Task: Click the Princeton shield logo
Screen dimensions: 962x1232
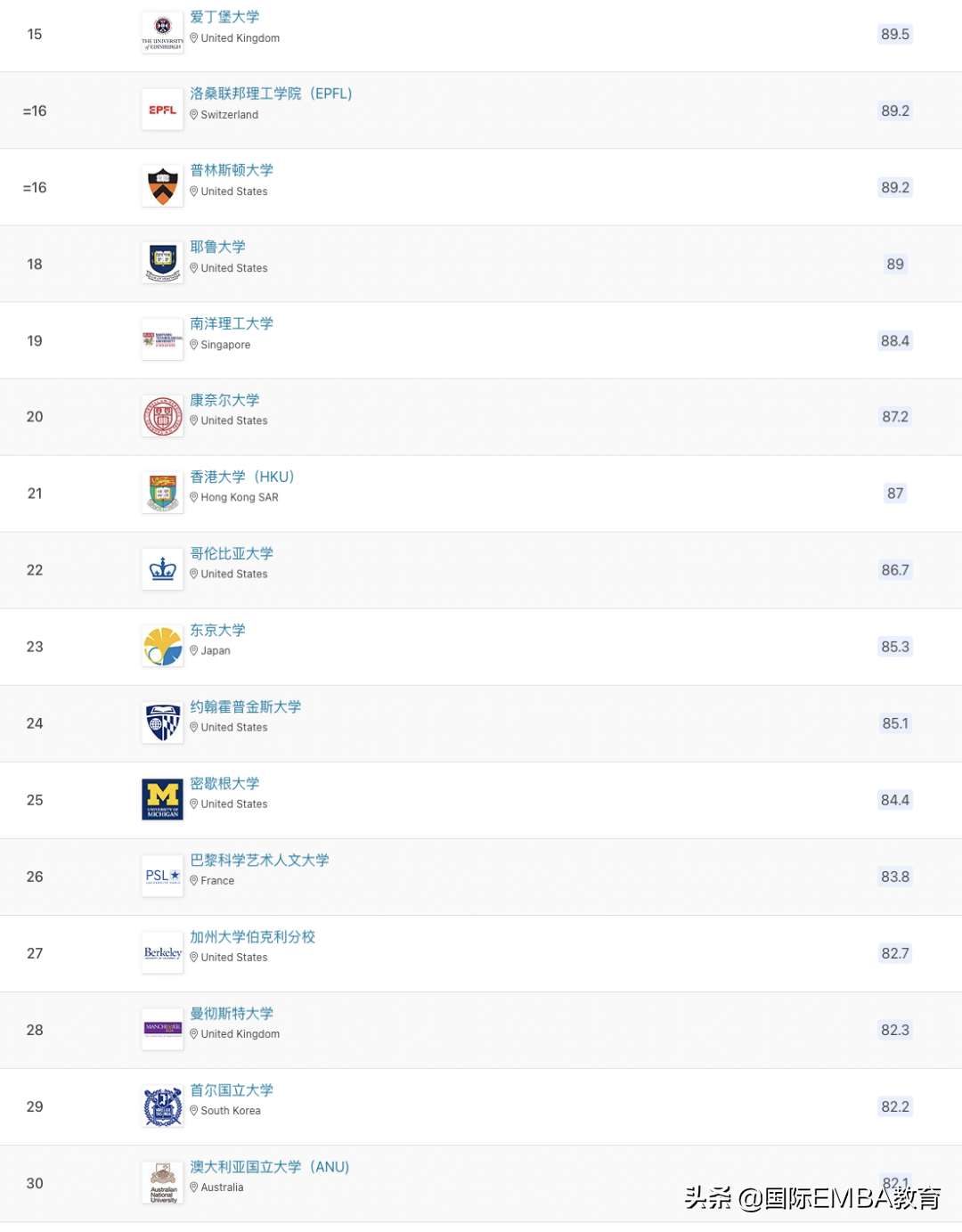Action: (x=162, y=187)
